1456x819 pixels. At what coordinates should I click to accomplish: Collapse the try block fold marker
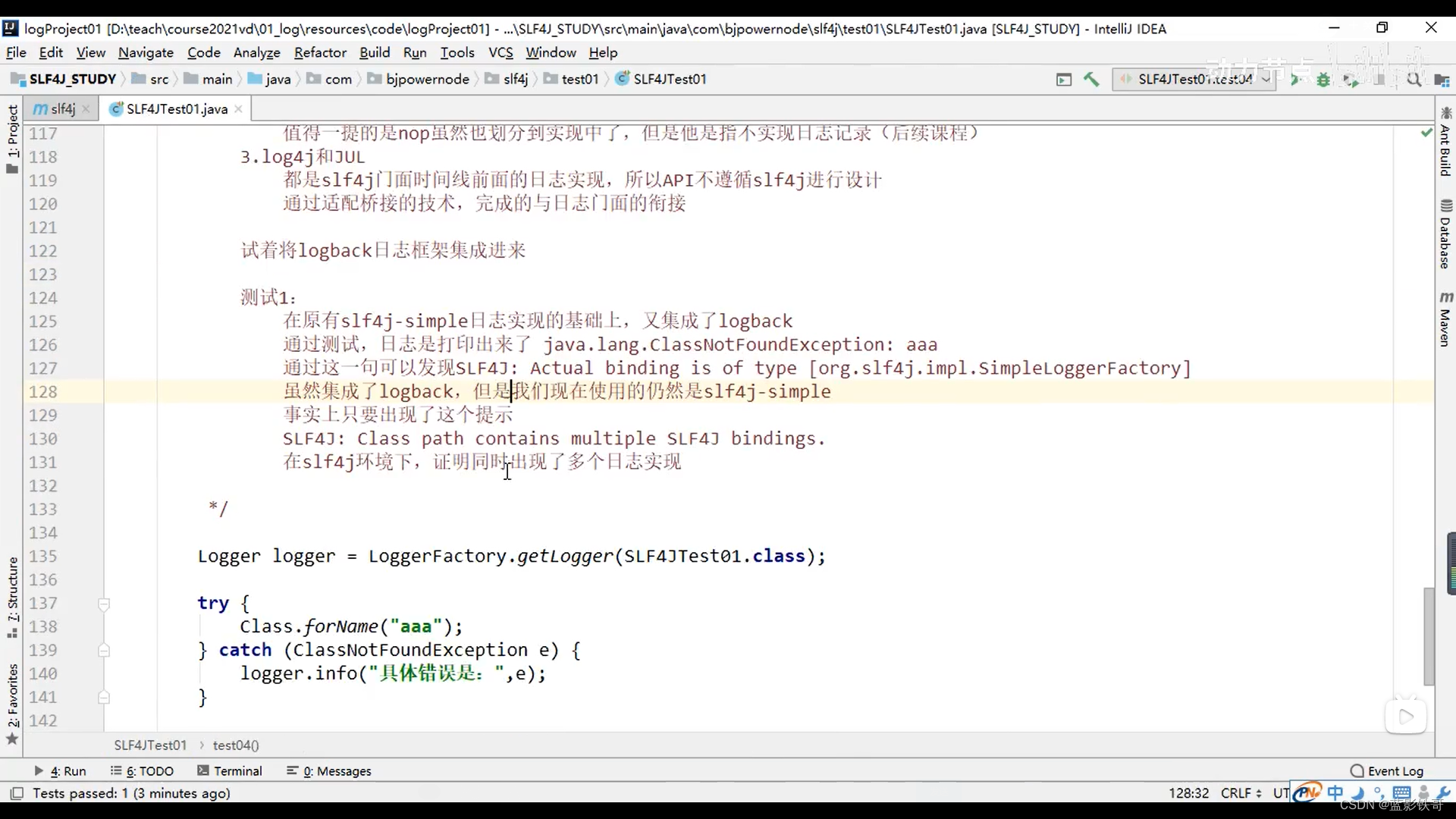coord(104,604)
